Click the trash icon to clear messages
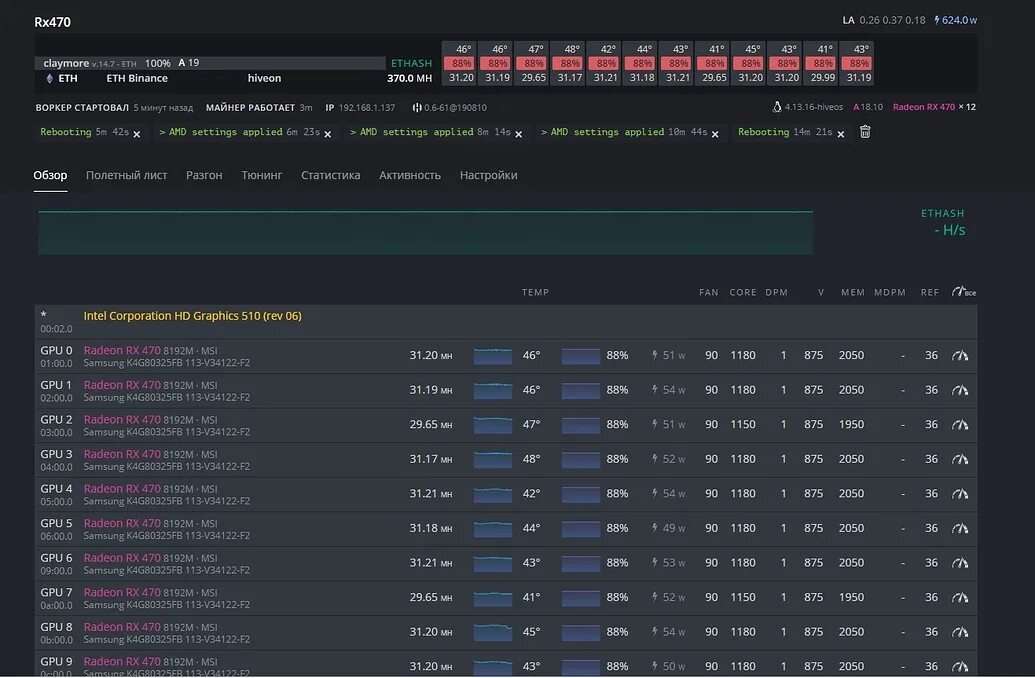 [x=865, y=132]
